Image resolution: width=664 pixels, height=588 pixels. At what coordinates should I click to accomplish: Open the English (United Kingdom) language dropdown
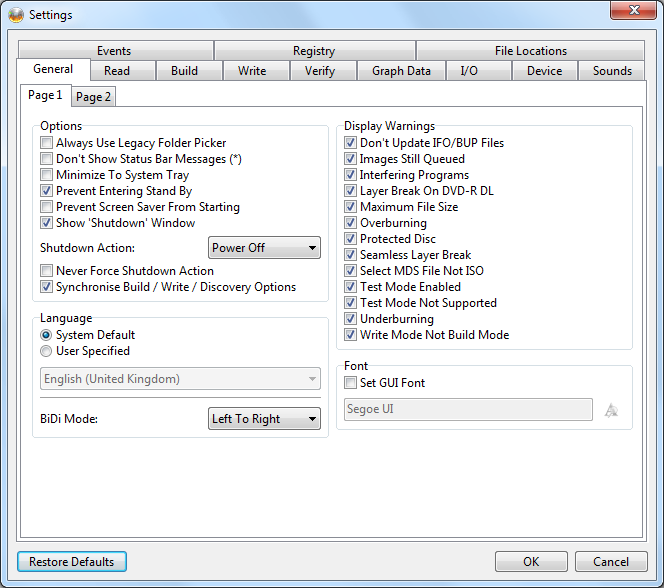(180, 379)
